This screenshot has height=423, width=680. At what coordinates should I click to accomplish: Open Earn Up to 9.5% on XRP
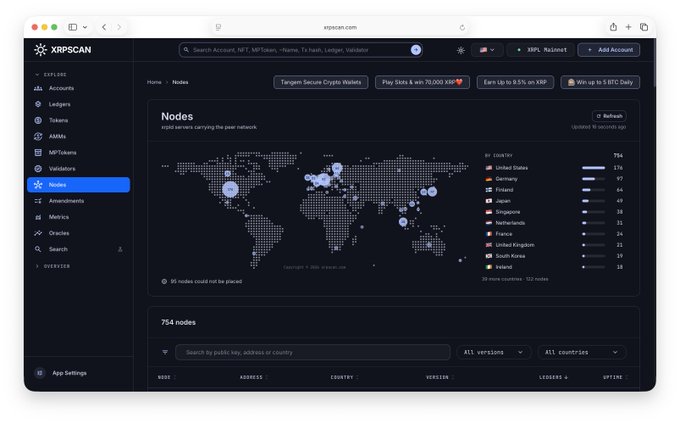(515, 82)
